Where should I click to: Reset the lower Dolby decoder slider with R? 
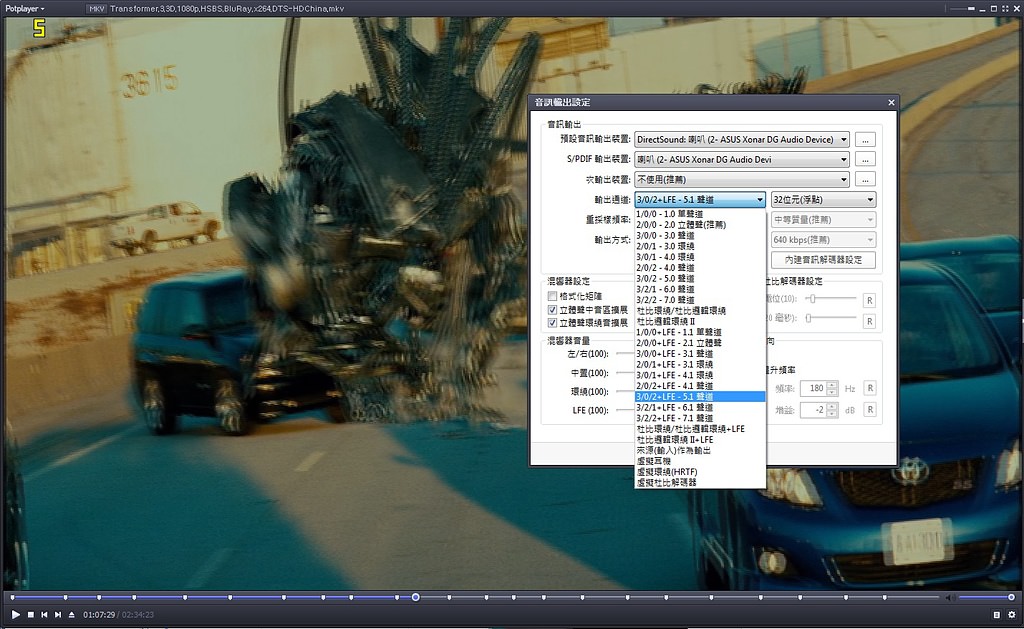869,321
